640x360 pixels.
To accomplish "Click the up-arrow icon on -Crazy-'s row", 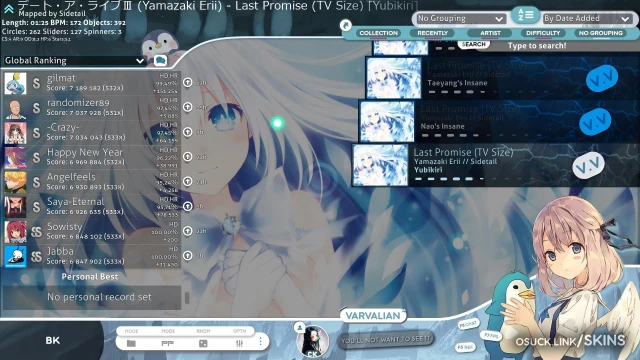I will 187,132.
